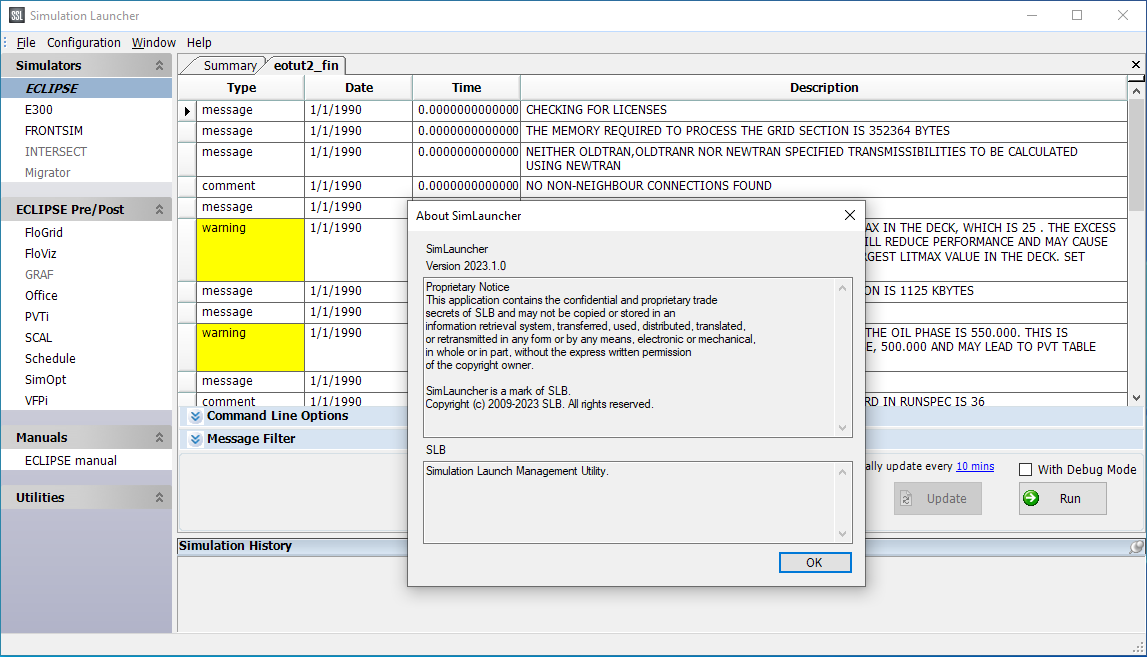The width and height of the screenshot is (1147, 657).
Task: Open the 10 mins update interval link
Action: [975, 466]
